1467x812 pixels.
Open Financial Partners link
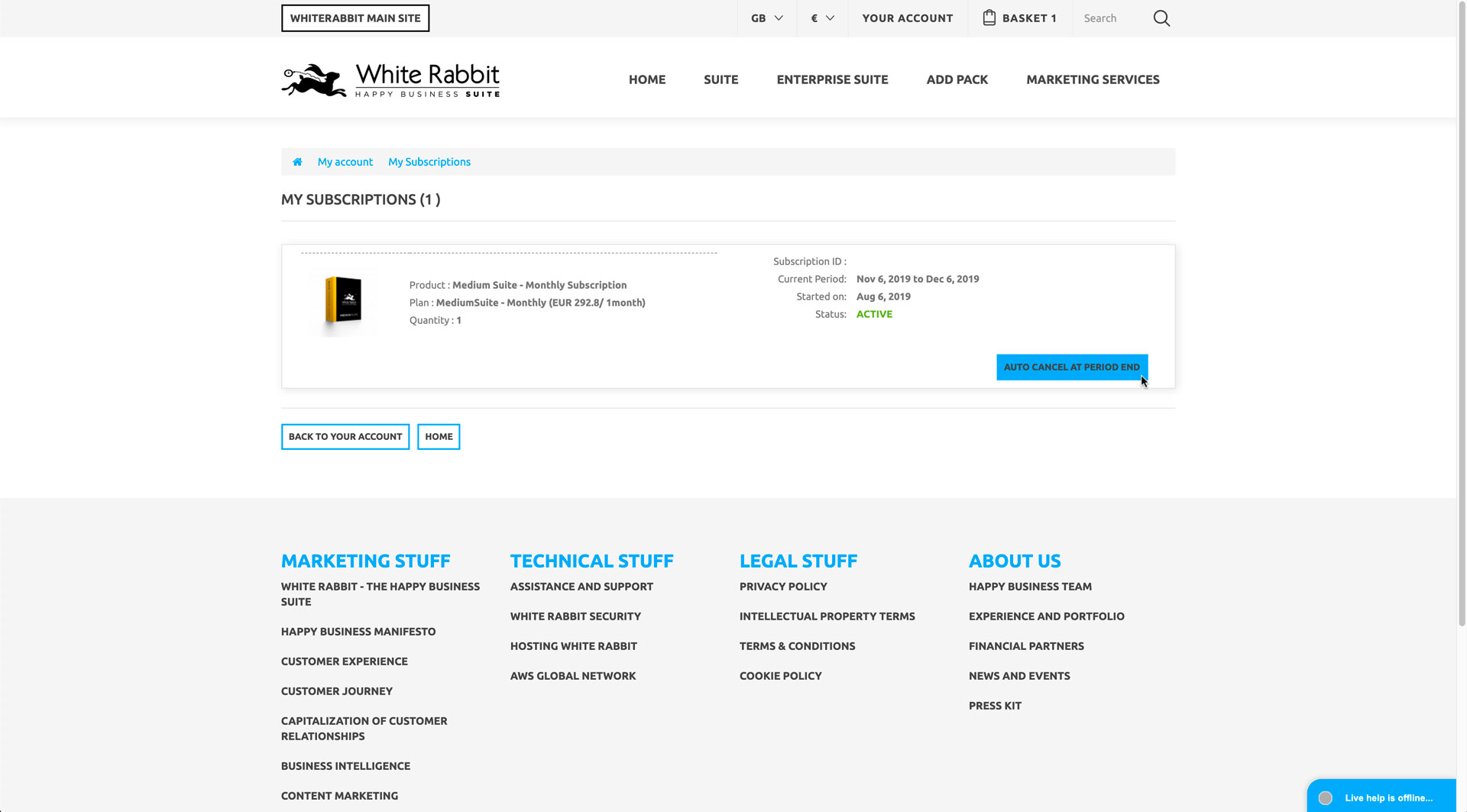pos(1026,646)
